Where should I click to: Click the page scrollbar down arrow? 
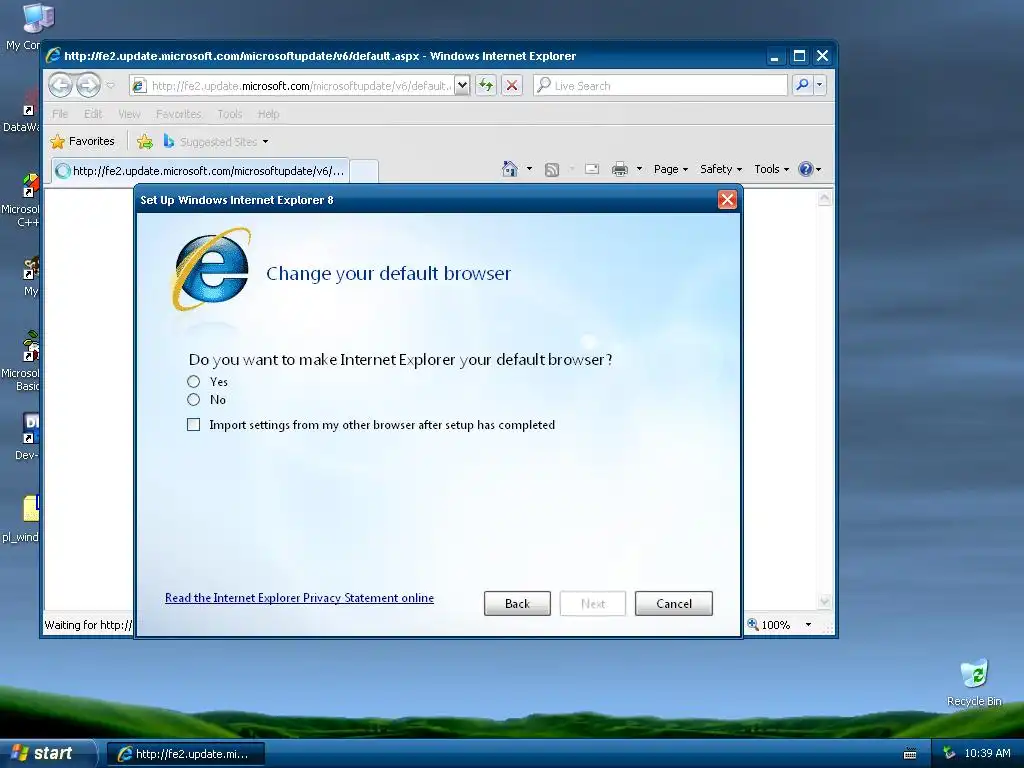pos(825,601)
